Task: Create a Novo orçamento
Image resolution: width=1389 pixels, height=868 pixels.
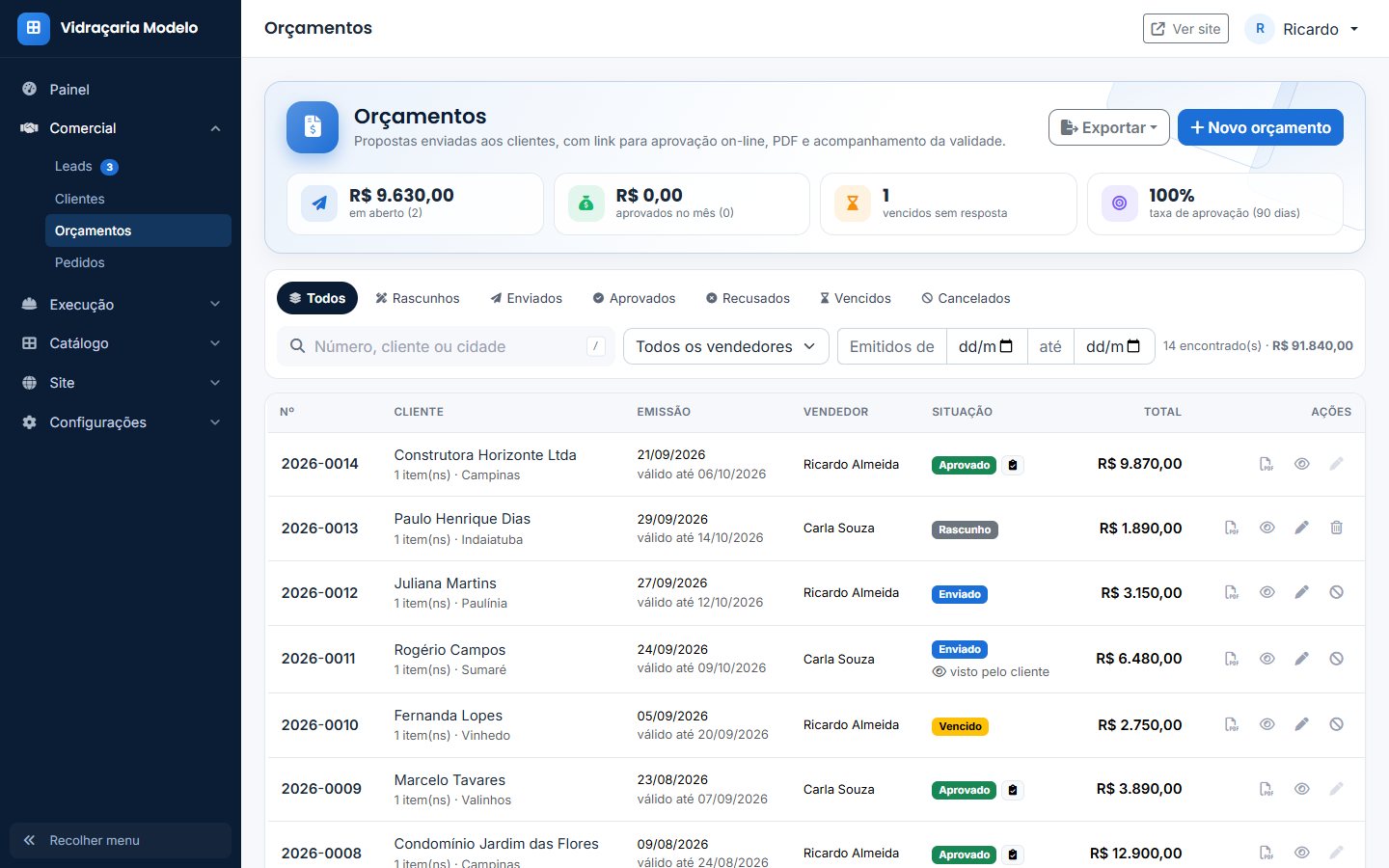Action: pos(1261,127)
